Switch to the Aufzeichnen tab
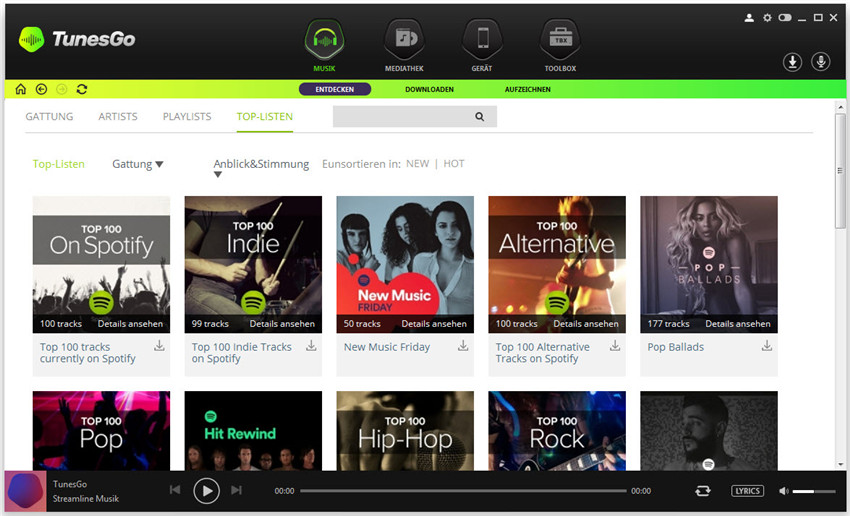The width and height of the screenshot is (850, 516). (x=527, y=89)
